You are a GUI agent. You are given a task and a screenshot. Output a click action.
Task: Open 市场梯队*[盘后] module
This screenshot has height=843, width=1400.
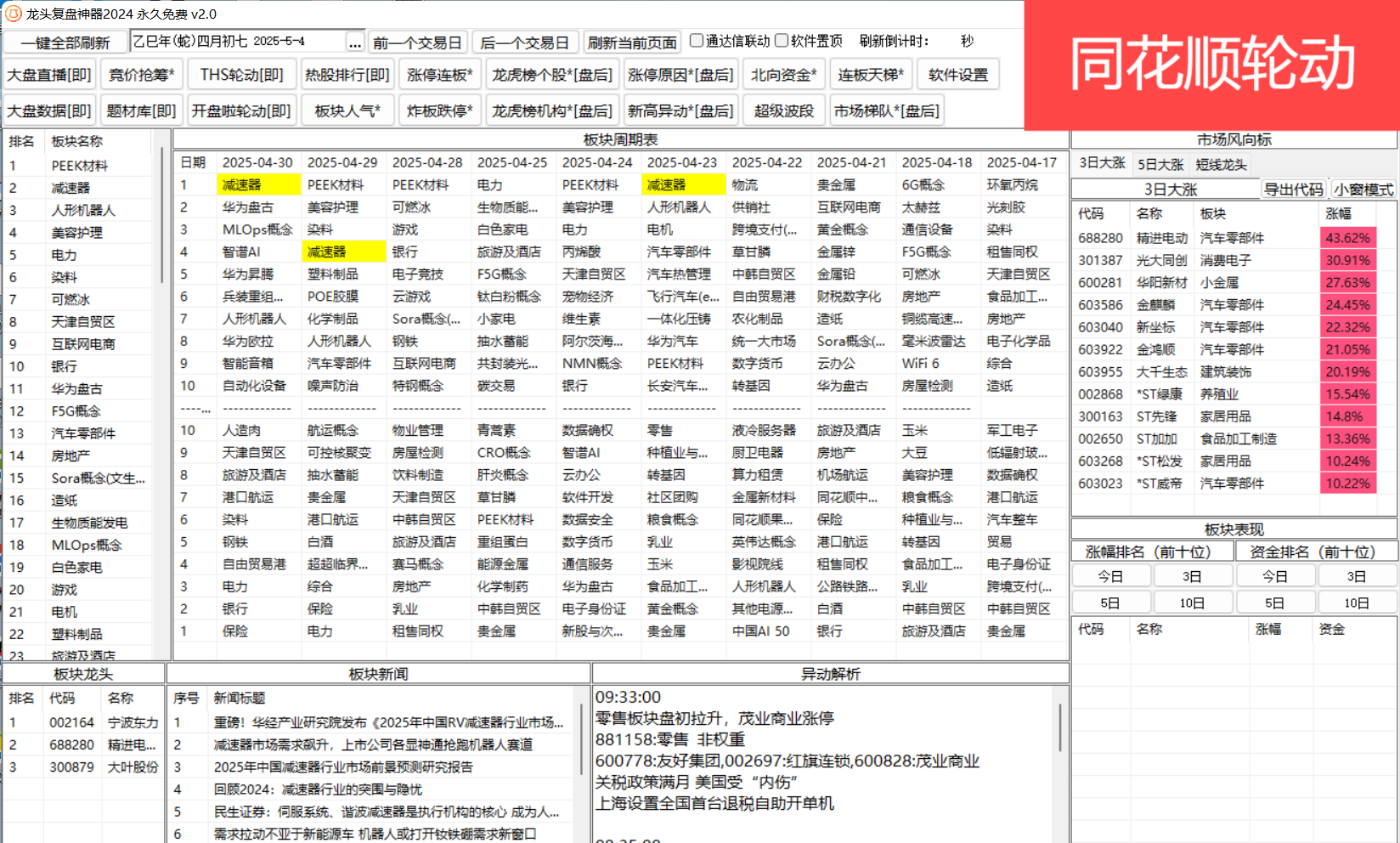[x=887, y=110]
